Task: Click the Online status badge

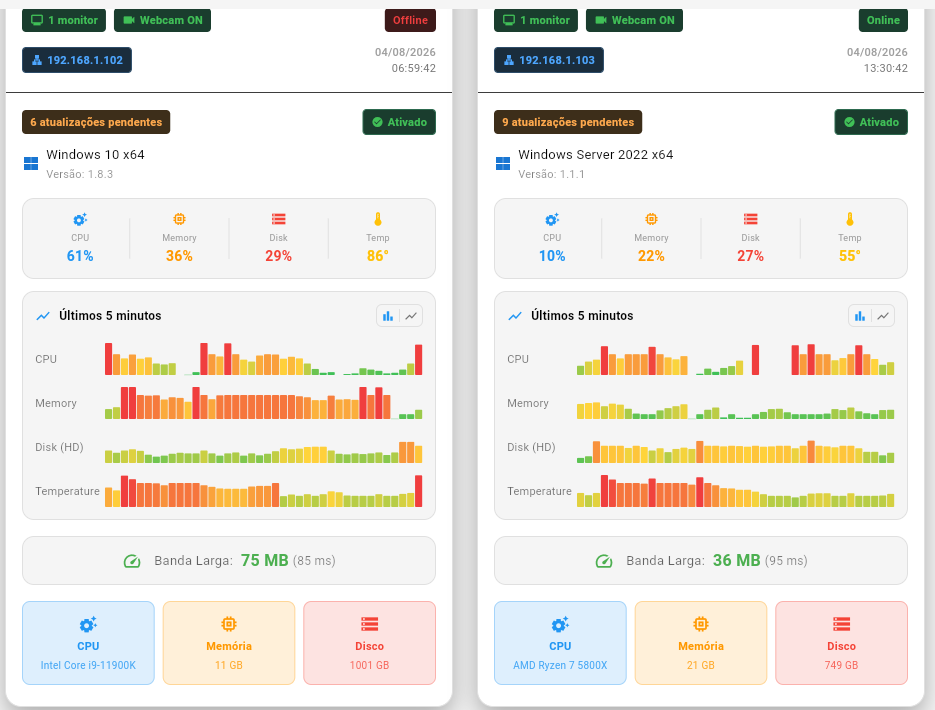Action: coord(883,20)
